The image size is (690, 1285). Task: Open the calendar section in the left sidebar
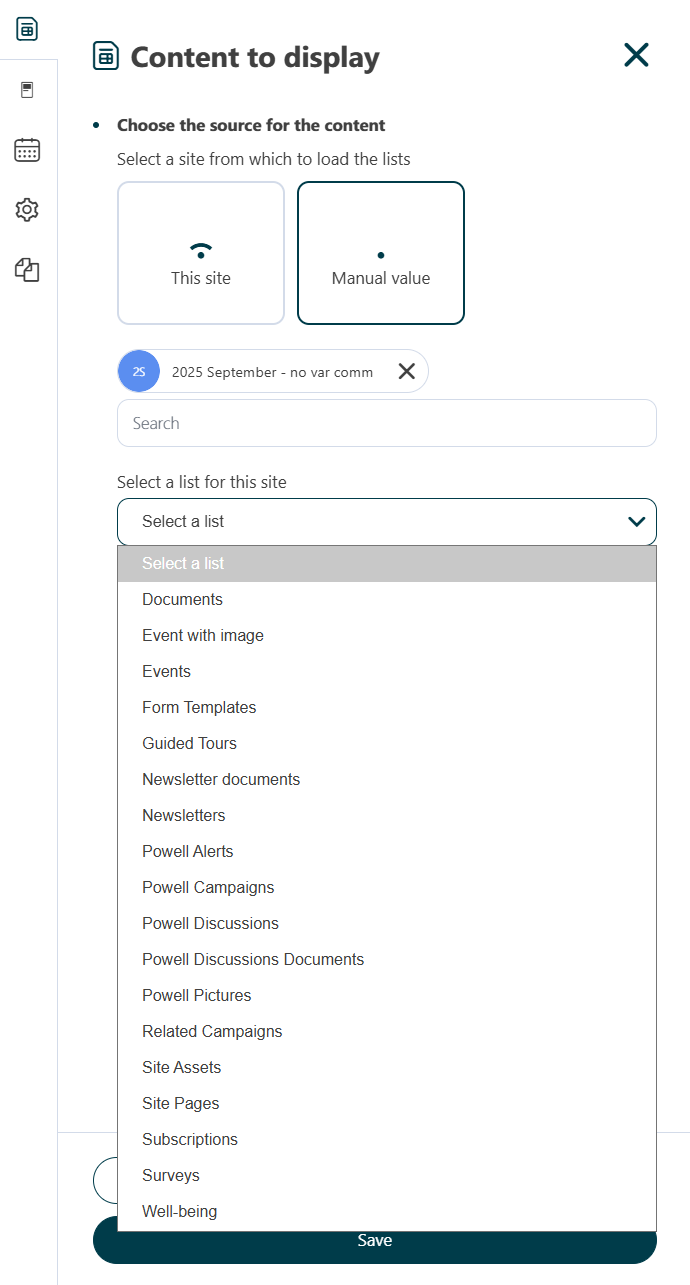(x=27, y=149)
